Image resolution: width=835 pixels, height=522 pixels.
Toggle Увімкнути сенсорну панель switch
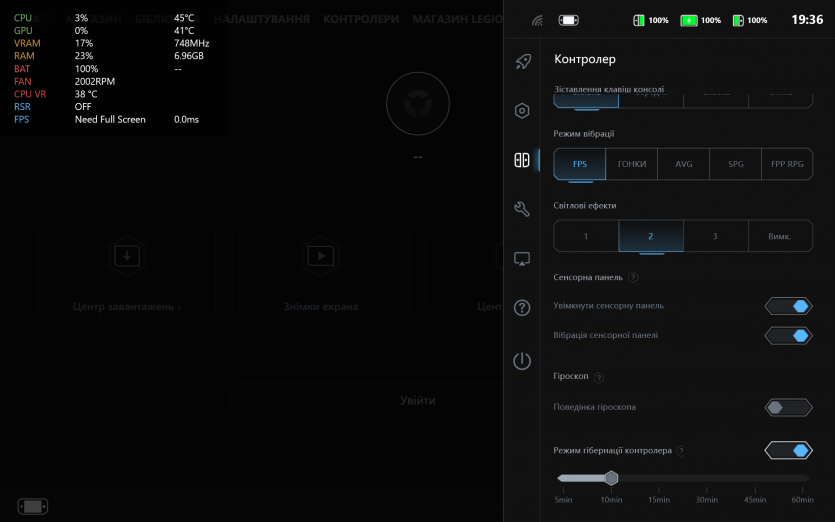(x=788, y=306)
